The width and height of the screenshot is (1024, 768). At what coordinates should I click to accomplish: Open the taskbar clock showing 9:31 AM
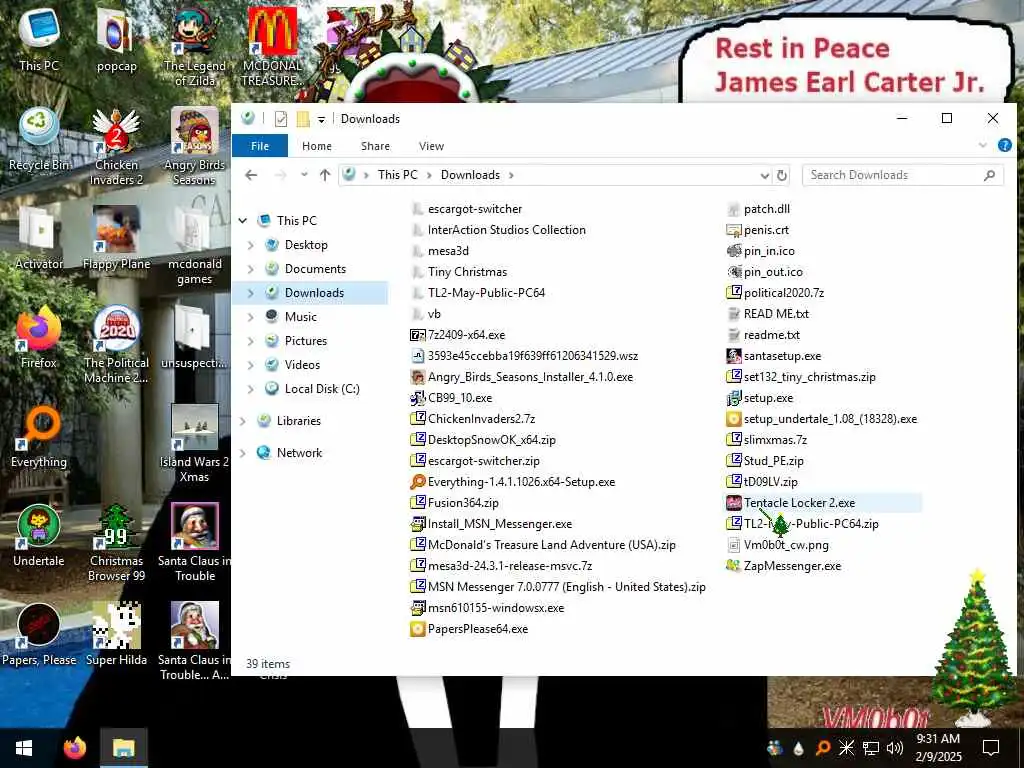pos(938,748)
